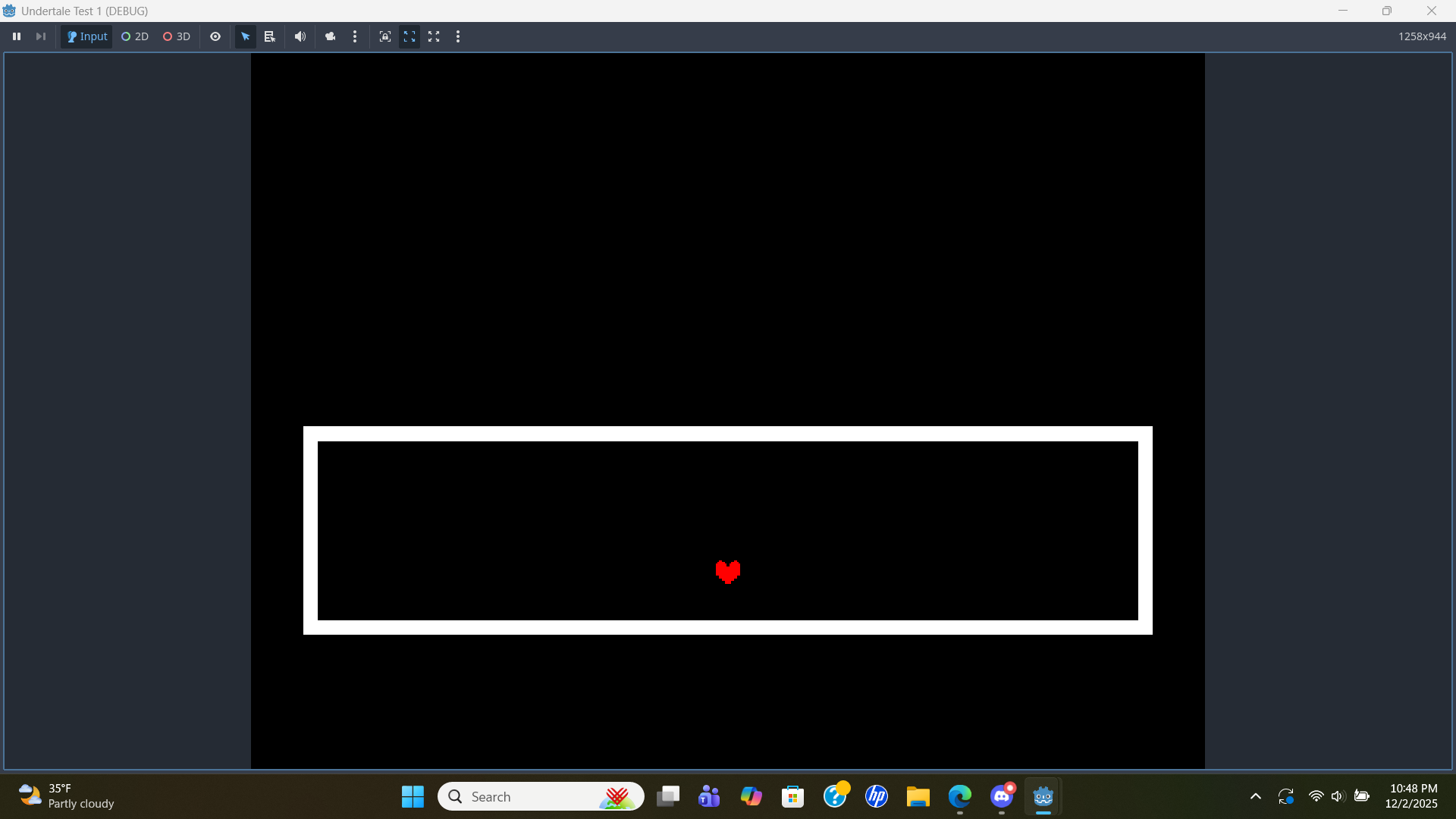1456x819 pixels.
Task: Mute the game audio
Action: 300,36
